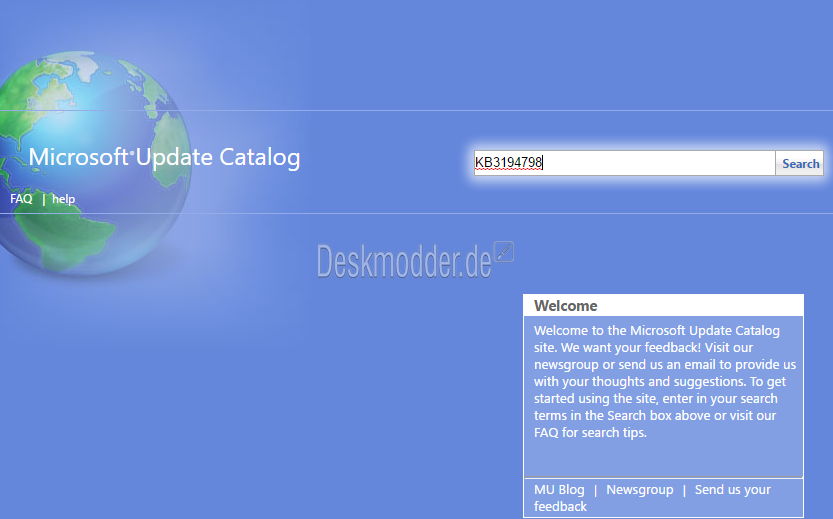Screen dimensions: 833x519
Task: Open the FAQ link under the title
Action: click(x=21, y=199)
